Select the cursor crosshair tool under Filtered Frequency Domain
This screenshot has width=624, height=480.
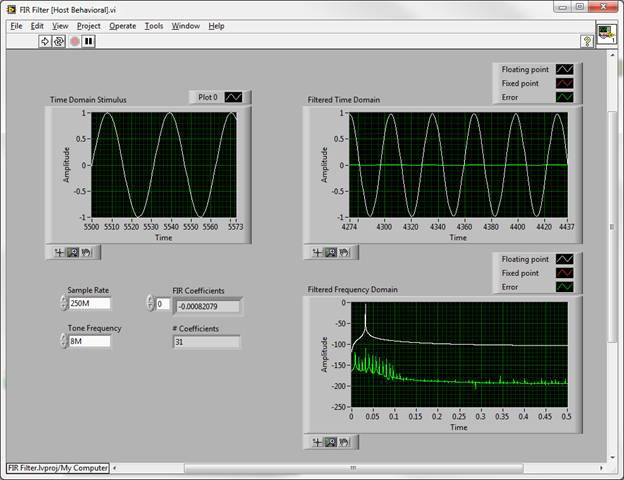[x=317, y=441]
